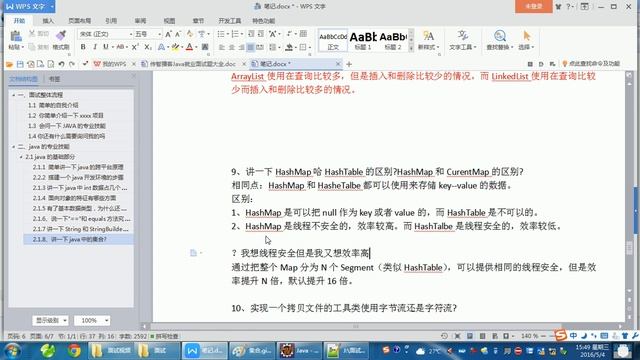
Task: Toggle bold formatting
Action: click(83, 47)
